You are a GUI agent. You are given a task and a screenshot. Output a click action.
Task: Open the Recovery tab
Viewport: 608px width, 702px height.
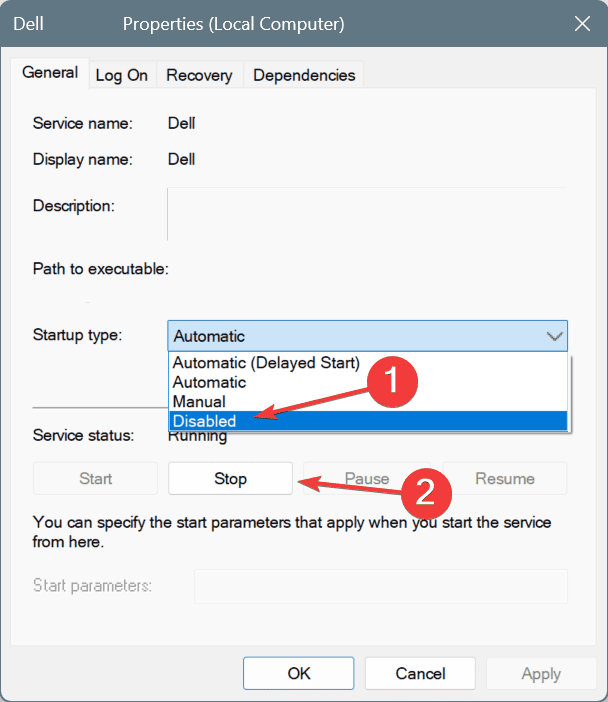[199, 75]
